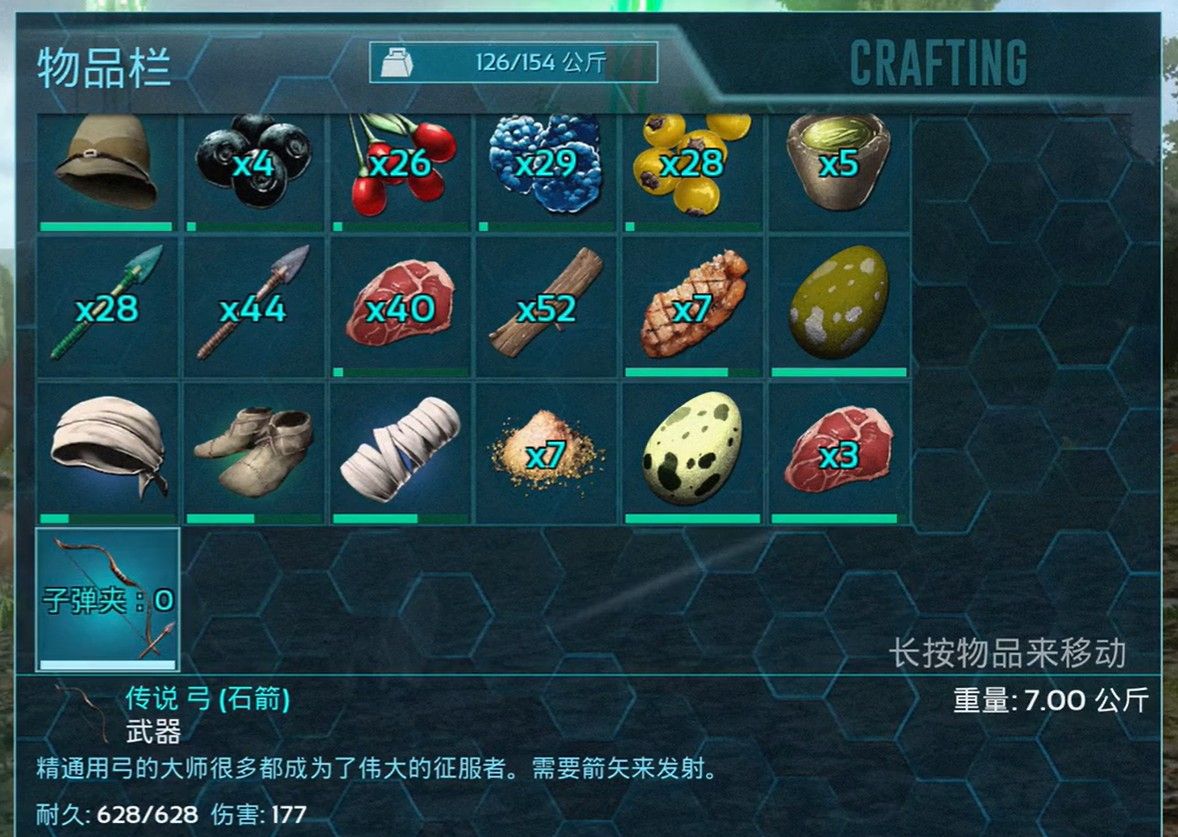Pick the stone arrows stack x44
Viewport: 1178px width, 837px height.
coord(253,307)
